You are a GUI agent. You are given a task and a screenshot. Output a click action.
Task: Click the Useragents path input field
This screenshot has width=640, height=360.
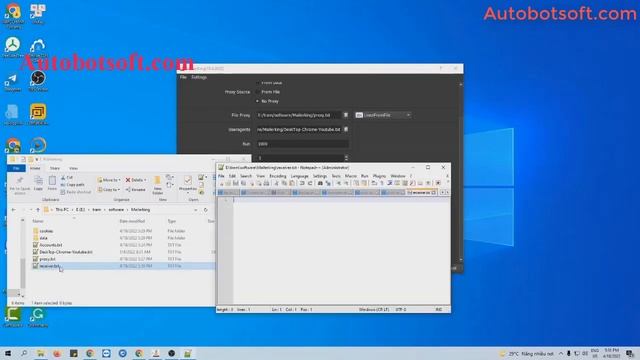[298, 129]
